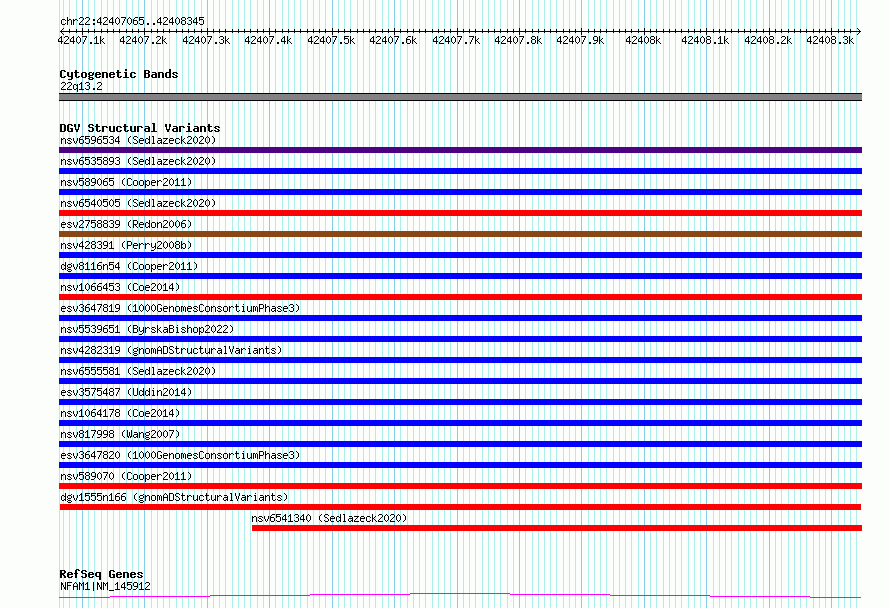Click the 42407.7k ruler tick label
Viewport: 890px width, 608px height.
tap(456, 40)
